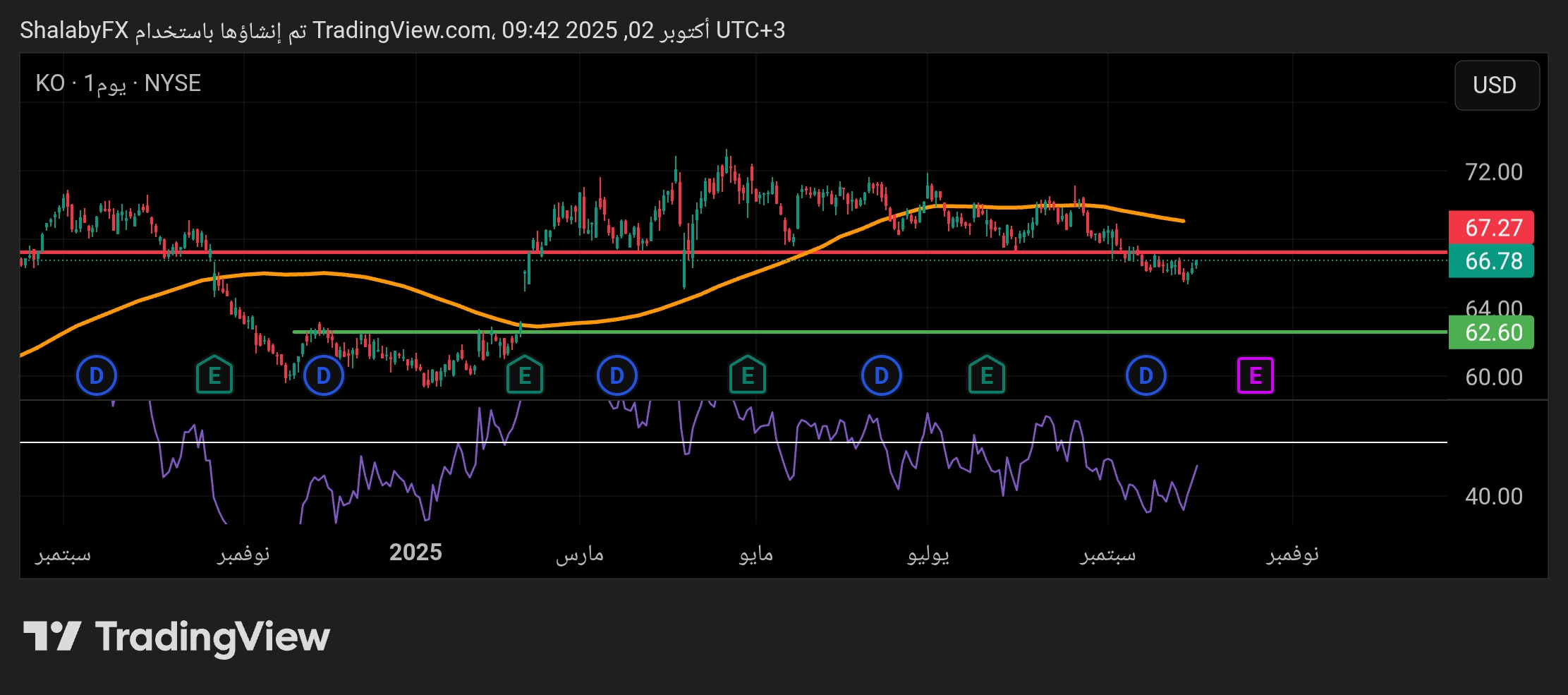Select the red 67.27 price label
The height and width of the screenshot is (695, 1568).
[x=1491, y=228]
